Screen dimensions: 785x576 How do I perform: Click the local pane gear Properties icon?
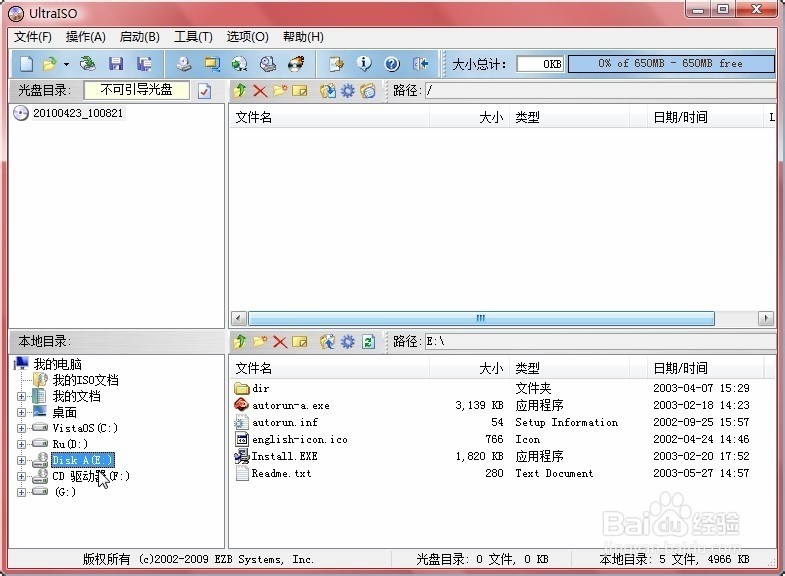pyautogui.click(x=347, y=342)
